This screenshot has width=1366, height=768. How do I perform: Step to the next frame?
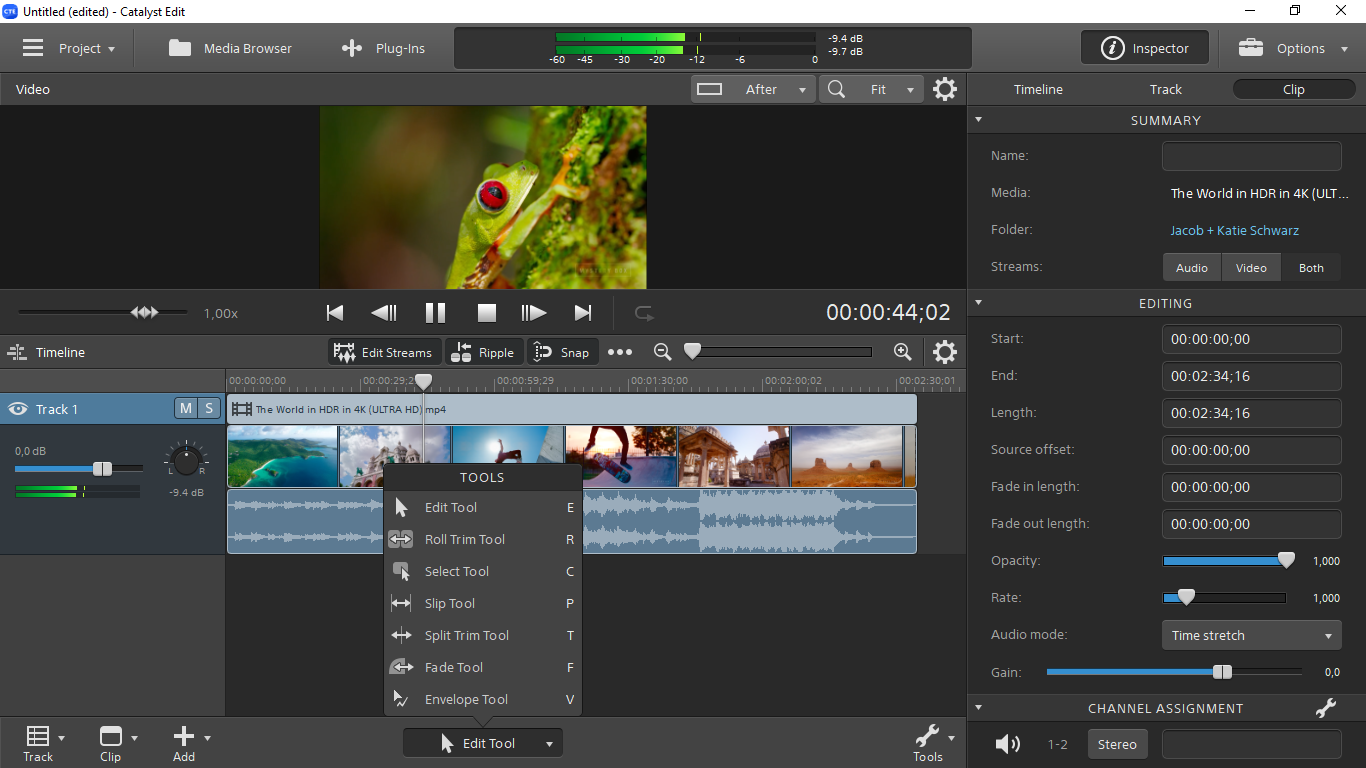[534, 313]
